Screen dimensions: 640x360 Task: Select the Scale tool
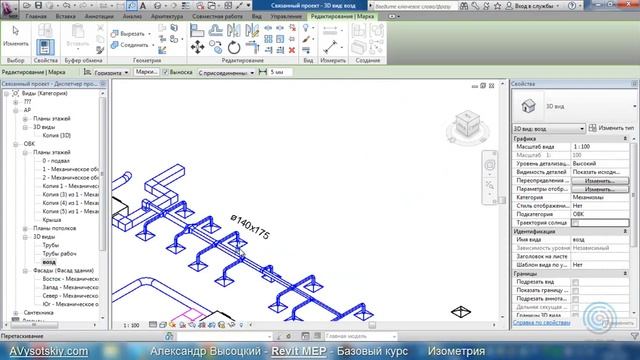pos(280,39)
